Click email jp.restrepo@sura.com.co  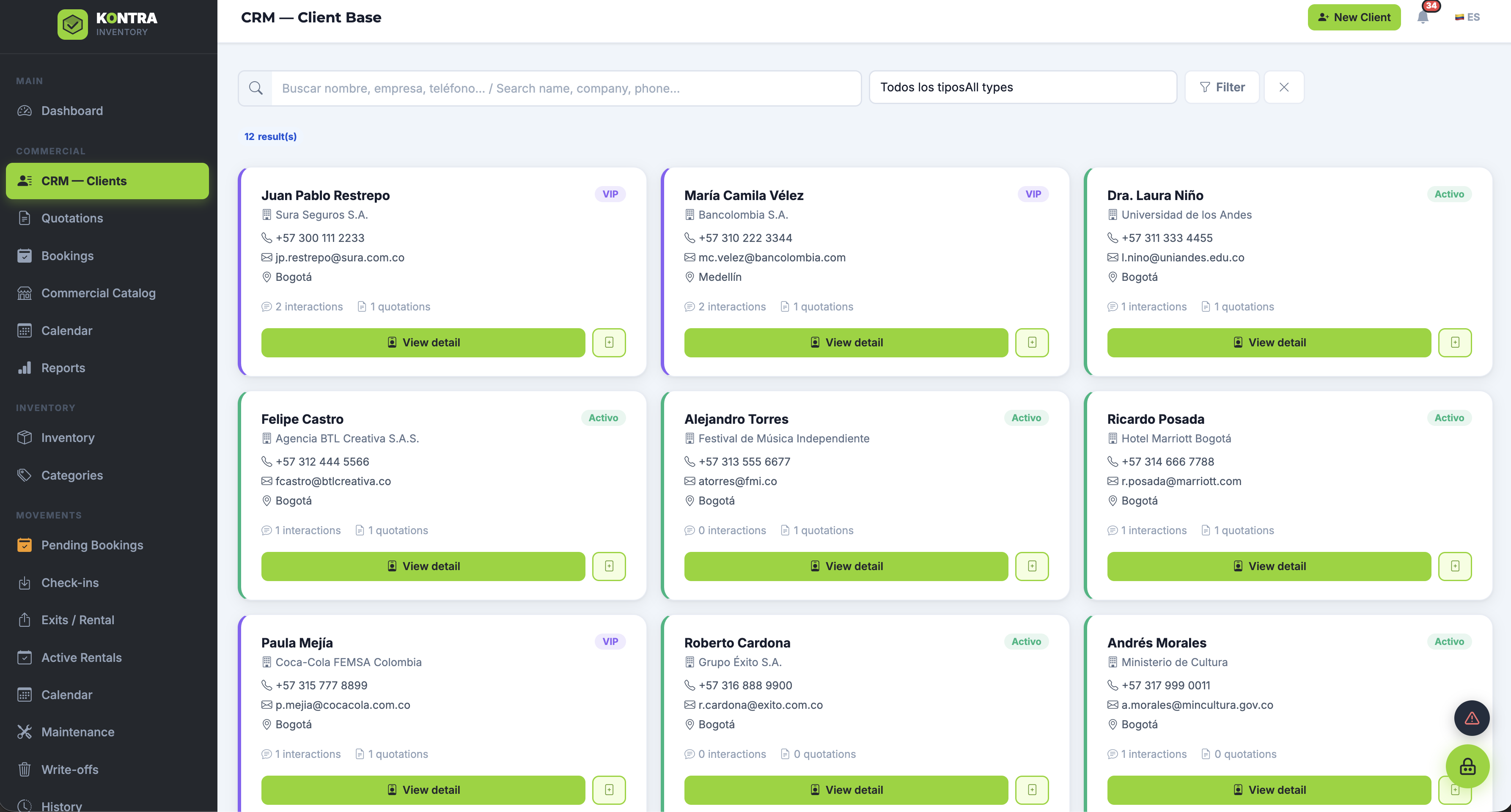click(340, 258)
